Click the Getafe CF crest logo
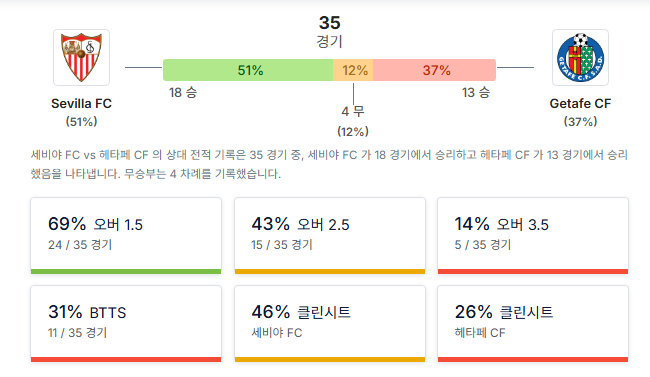650x377 pixels. pos(580,57)
